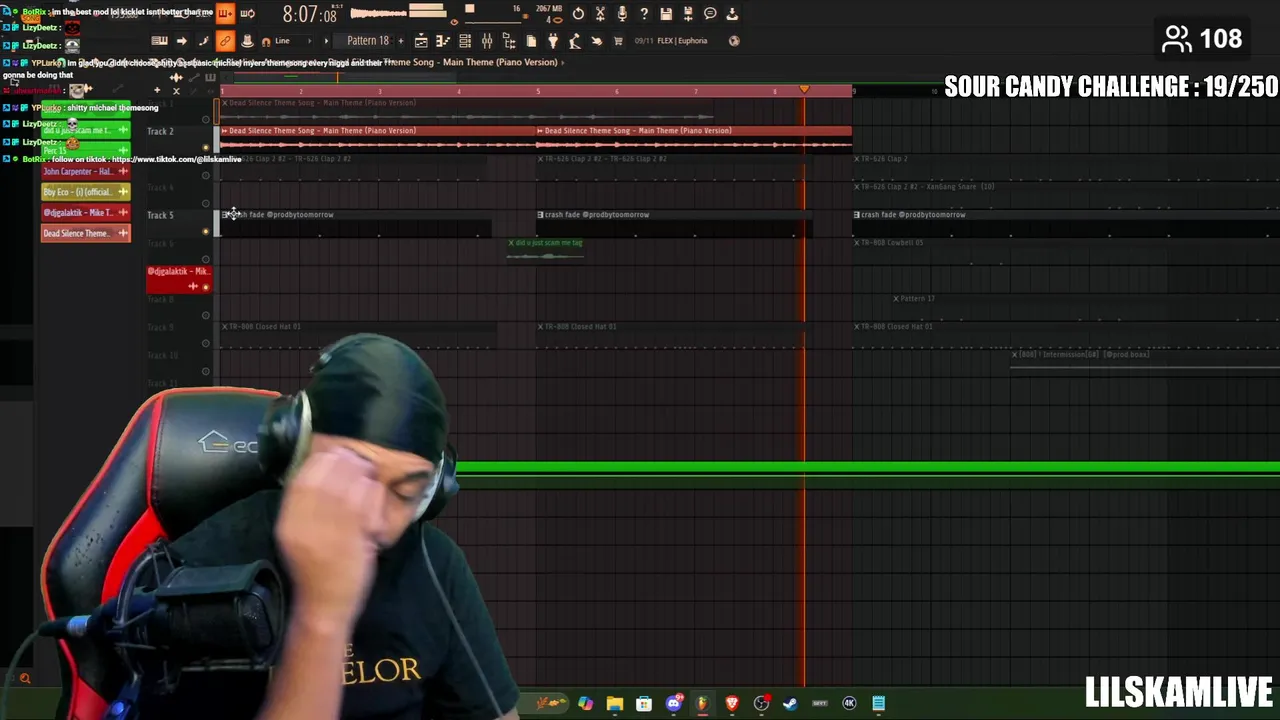Open the project picker page icon
1280x720 pixels.
click(531, 41)
